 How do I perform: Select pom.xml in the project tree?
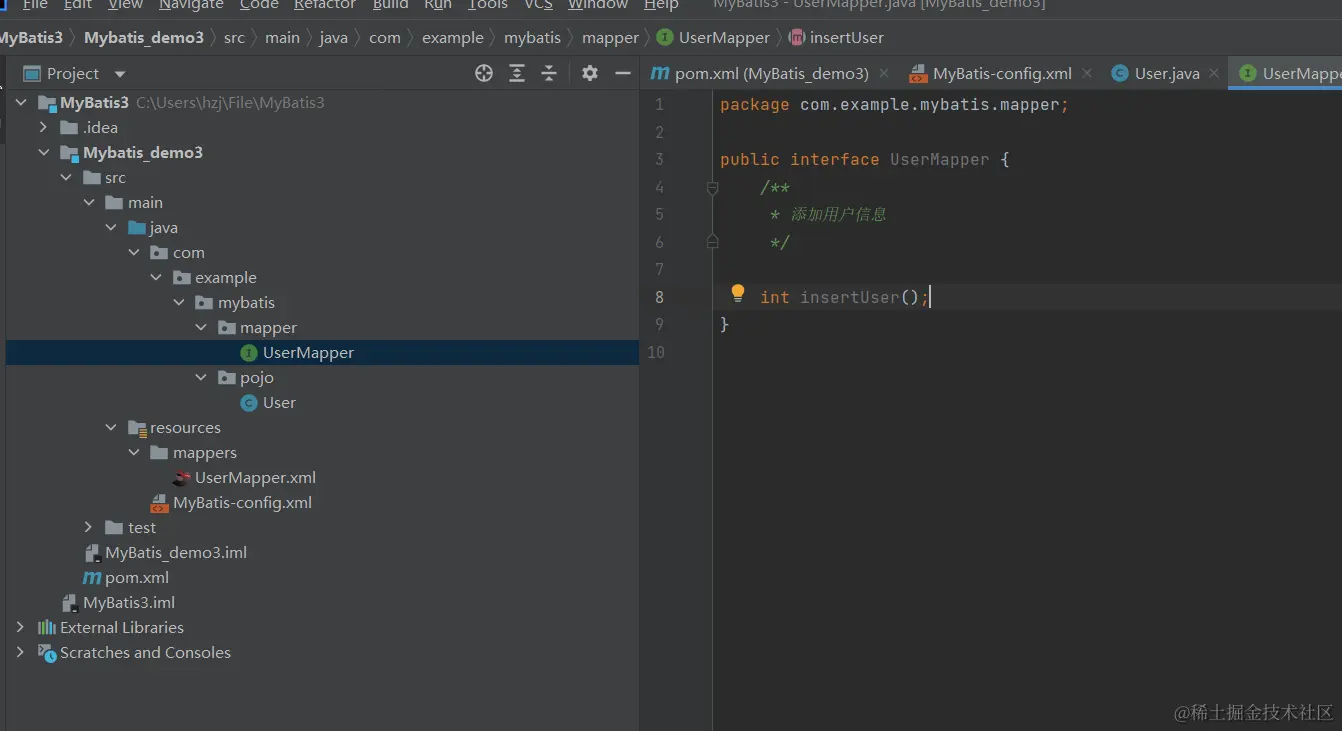point(137,577)
